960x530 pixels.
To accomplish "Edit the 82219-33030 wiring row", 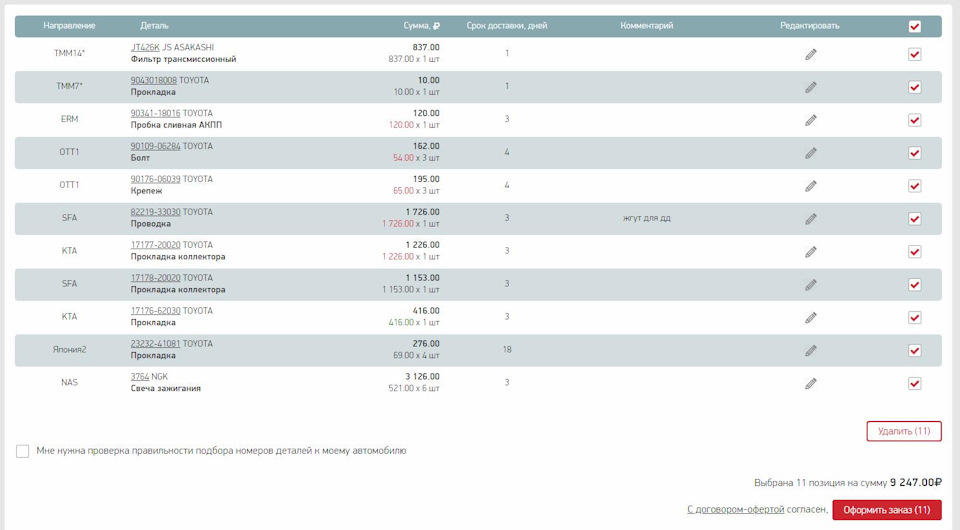I will point(811,219).
